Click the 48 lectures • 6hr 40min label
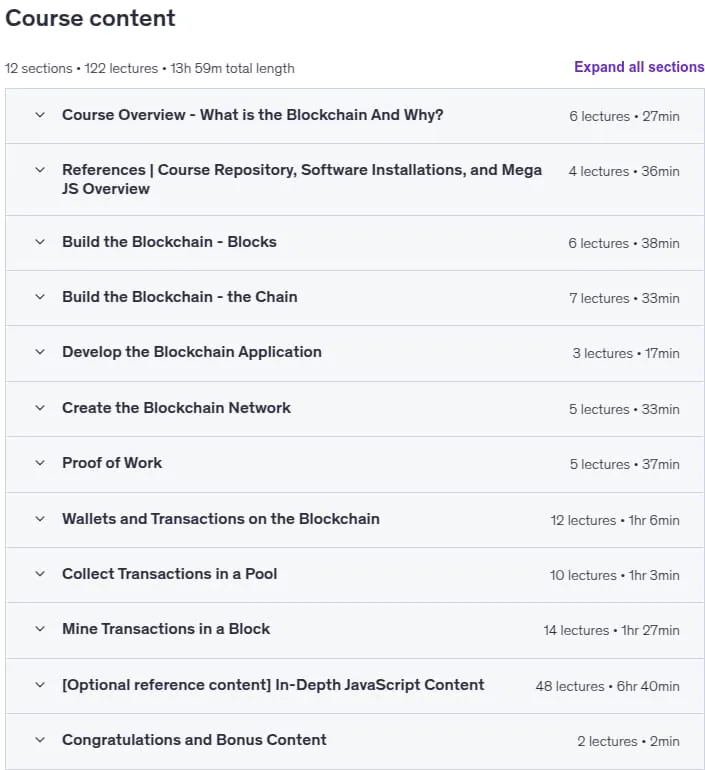This screenshot has width=705, height=770. point(607,686)
